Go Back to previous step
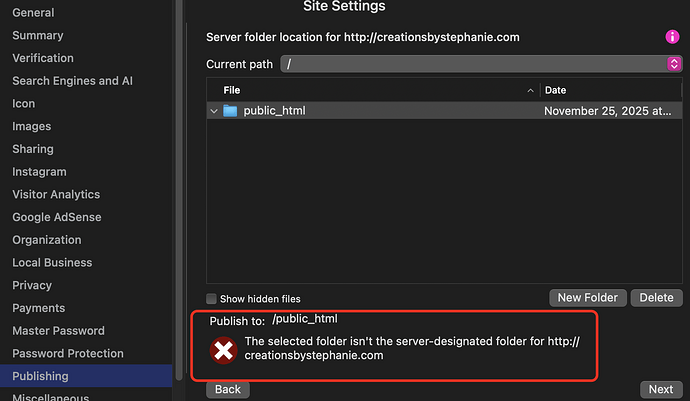The height and width of the screenshot is (401, 690). (227, 389)
